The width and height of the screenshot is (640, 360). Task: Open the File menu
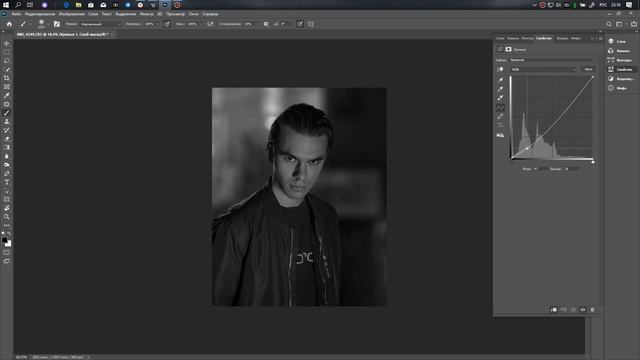point(16,14)
